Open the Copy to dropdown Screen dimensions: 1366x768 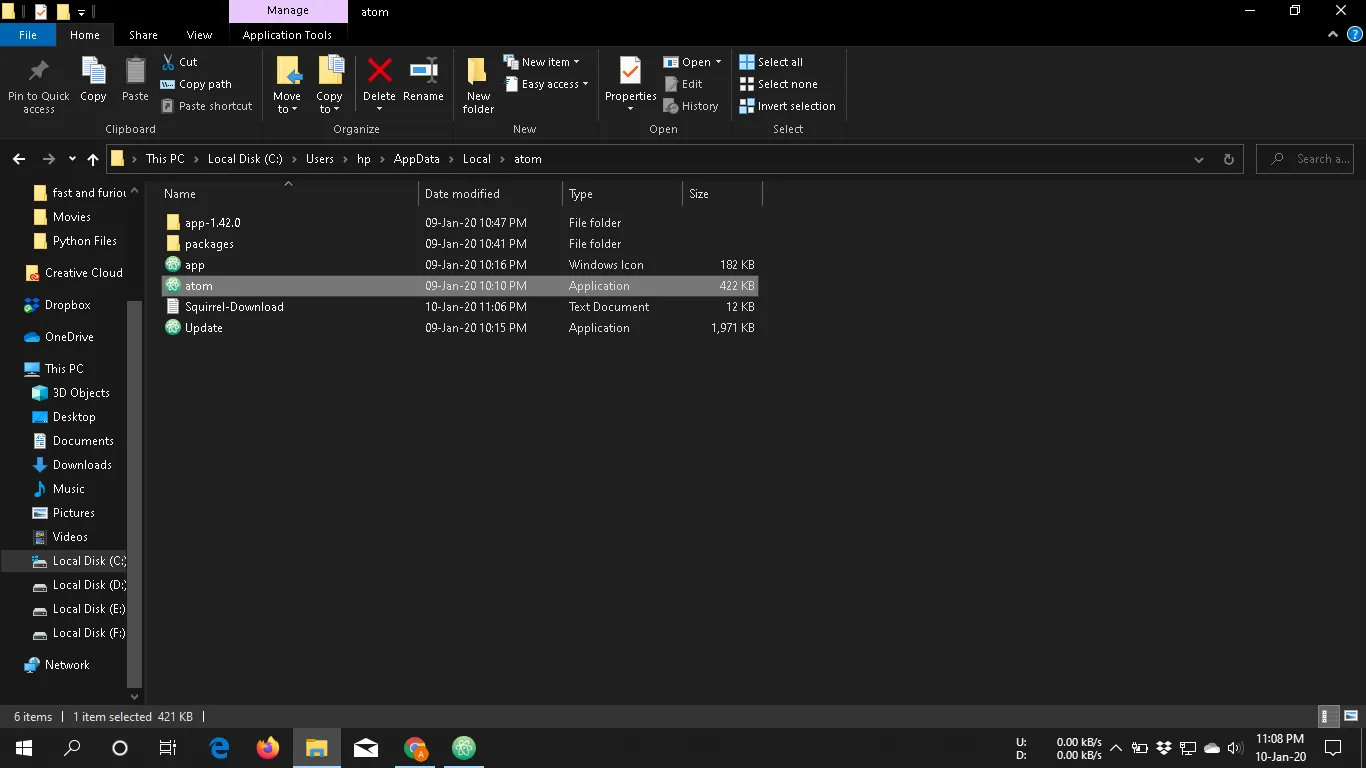pos(330,84)
